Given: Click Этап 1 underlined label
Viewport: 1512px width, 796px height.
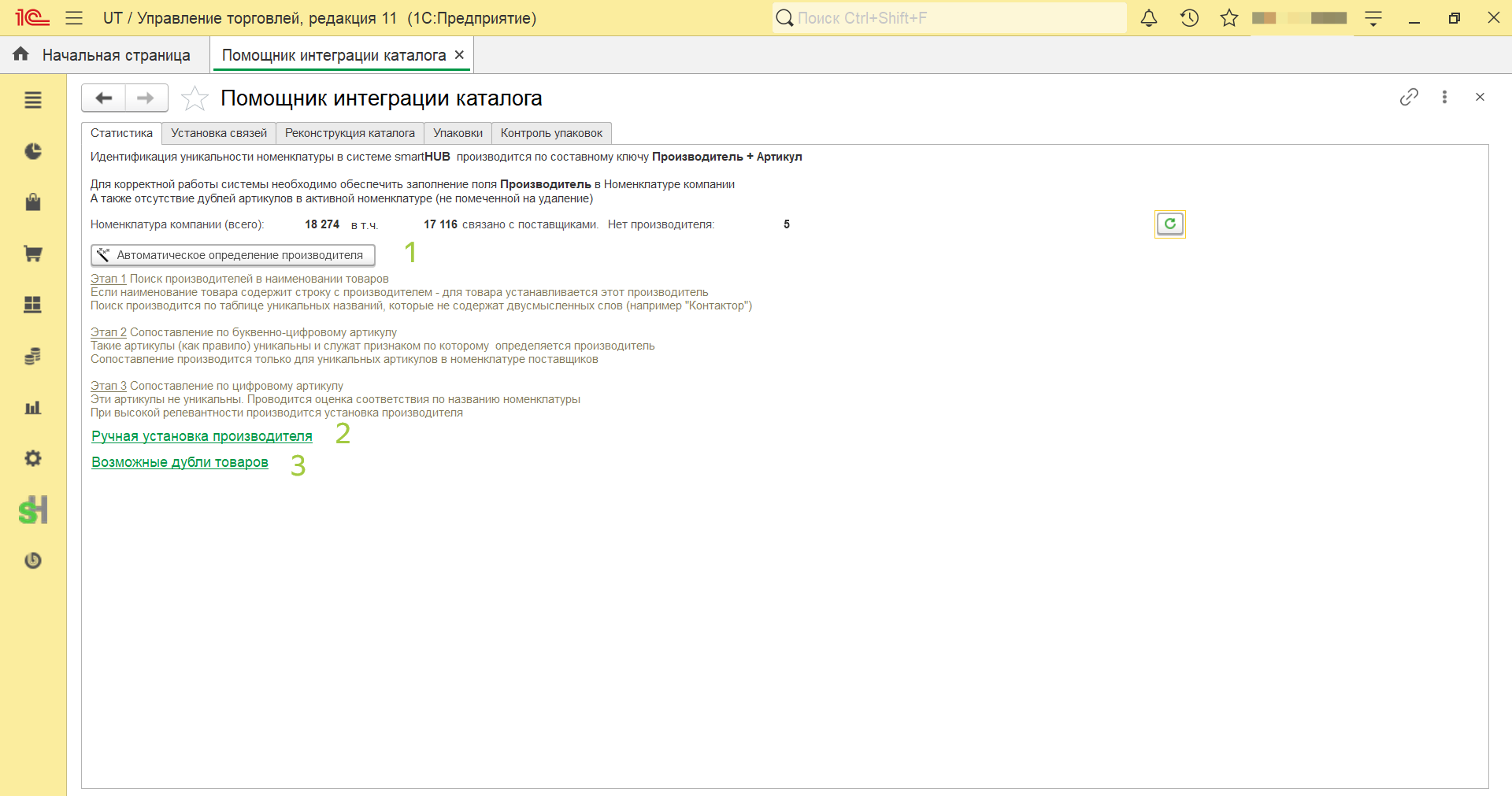Looking at the screenshot, I should pos(109,279).
